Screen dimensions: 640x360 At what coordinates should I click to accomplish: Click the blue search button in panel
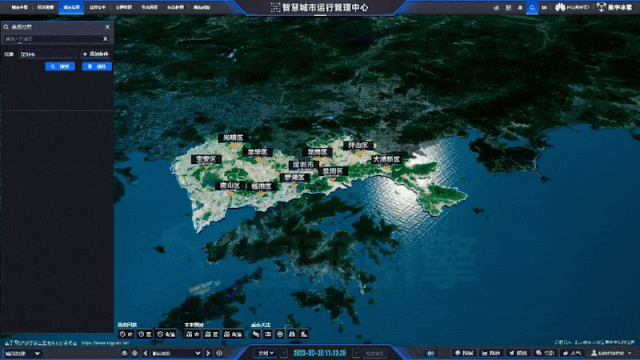[60, 66]
